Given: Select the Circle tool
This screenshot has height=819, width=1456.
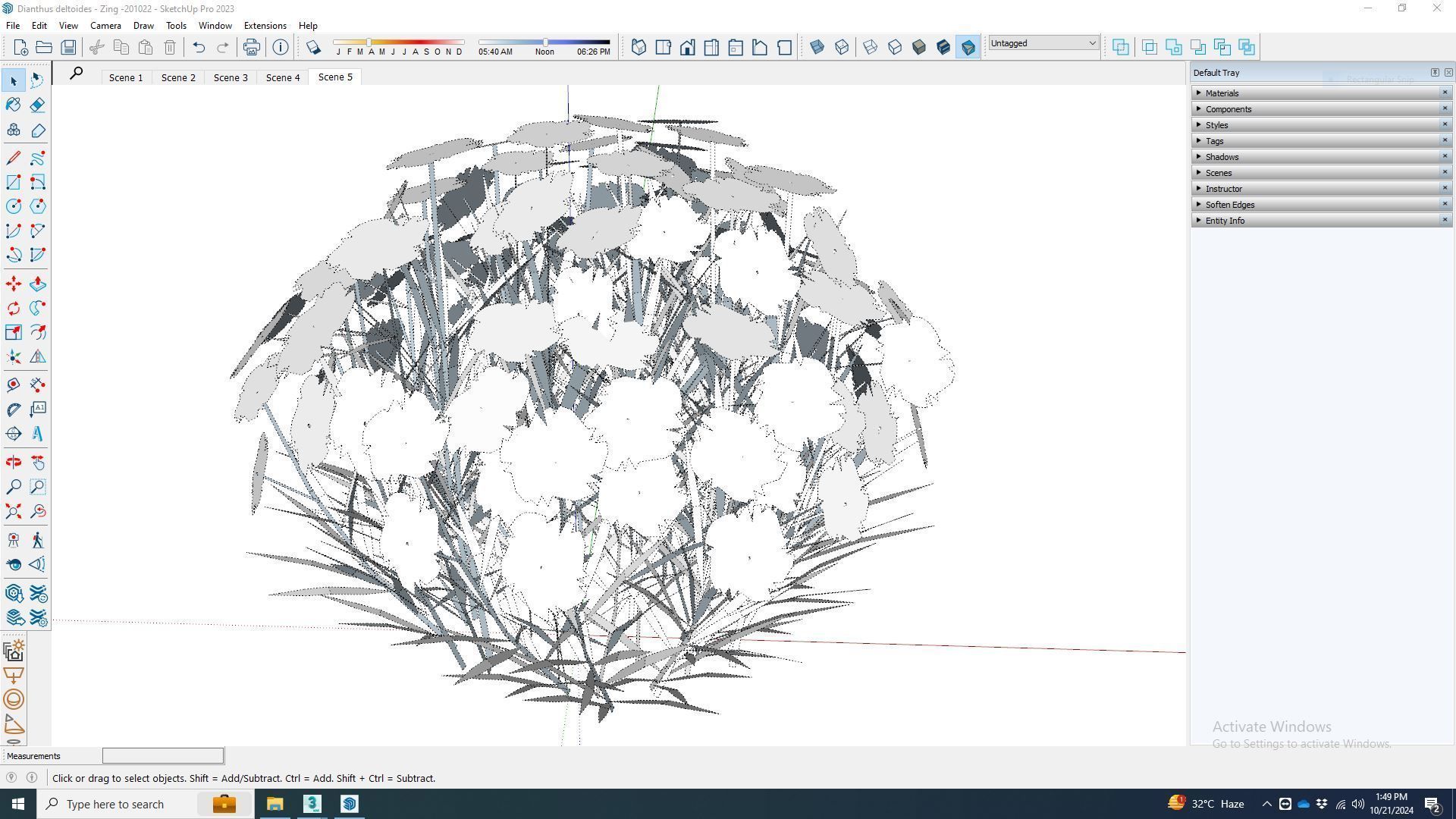Looking at the screenshot, I should (x=14, y=206).
